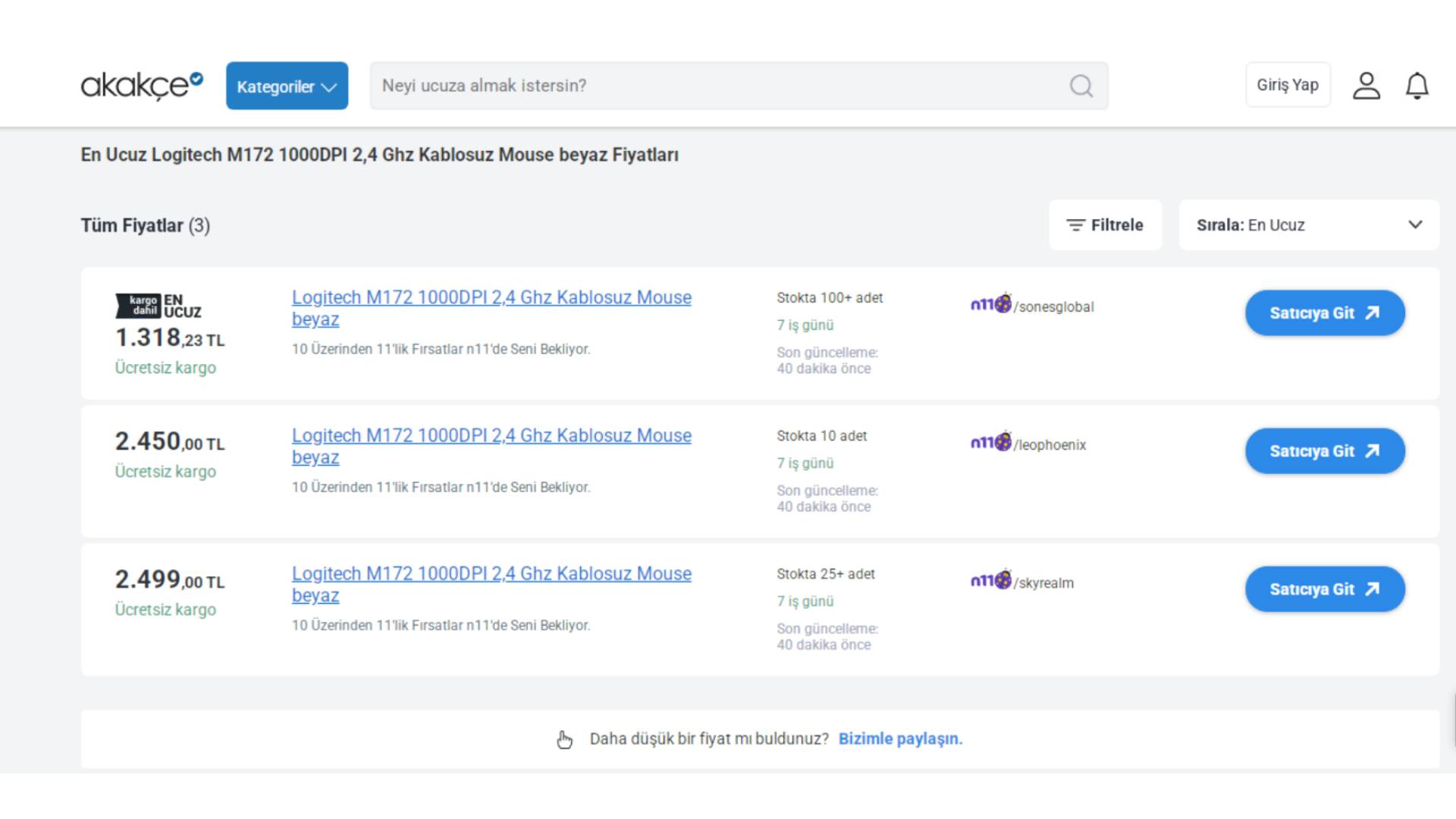The height and width of the screenshot is (819, 1456).
Task: Click the /leophoenix seller name
Action: click(x=1050, y=445)
